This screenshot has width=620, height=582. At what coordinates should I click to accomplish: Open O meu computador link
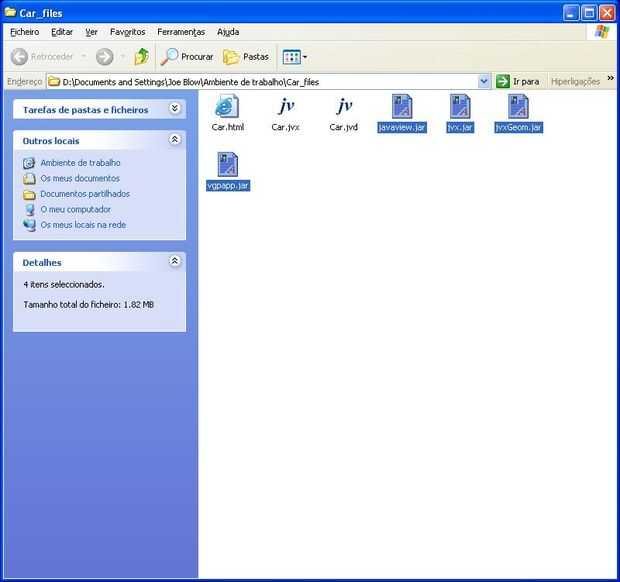coord(76,209)
